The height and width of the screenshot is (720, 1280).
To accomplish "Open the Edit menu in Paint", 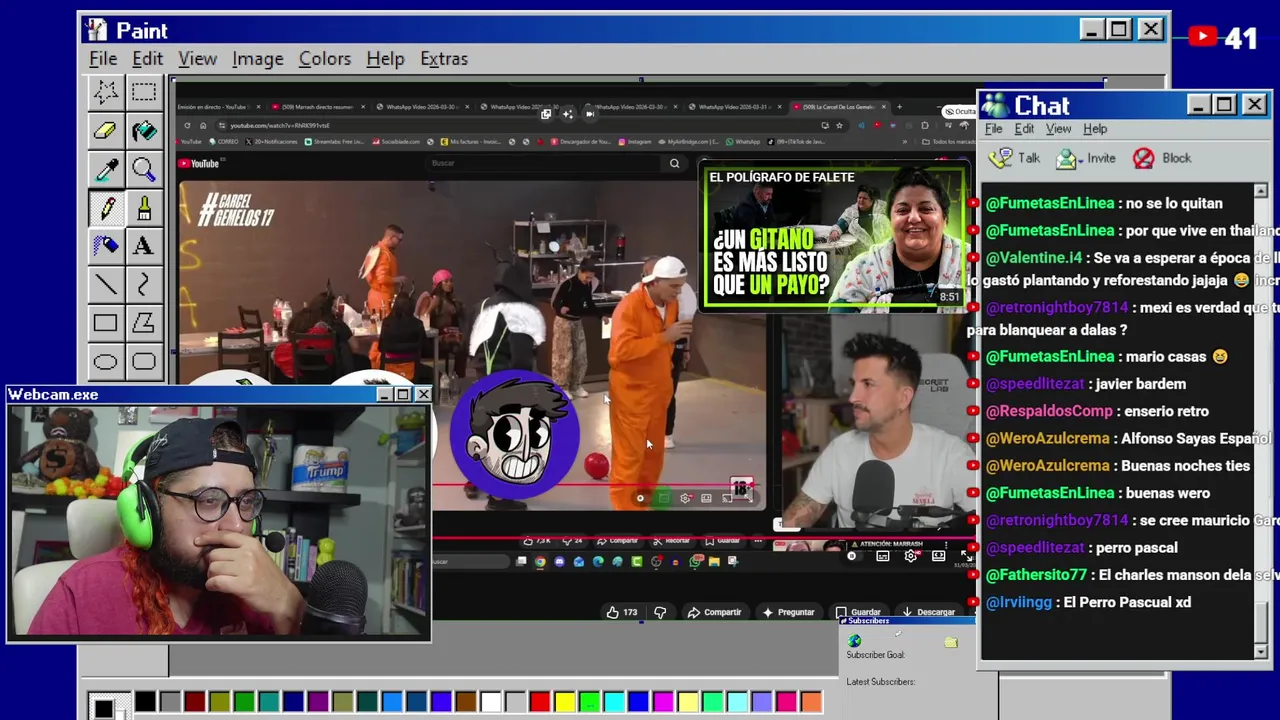I will click(x=147, y=59).
